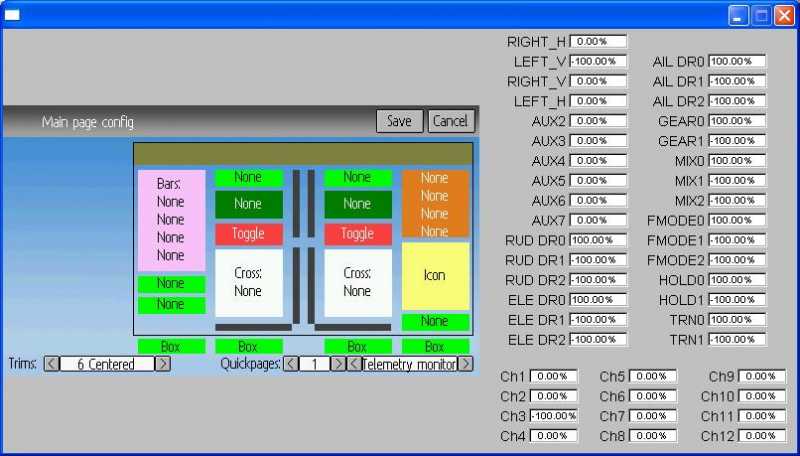Click the window maximize button

tap(761, 15)
